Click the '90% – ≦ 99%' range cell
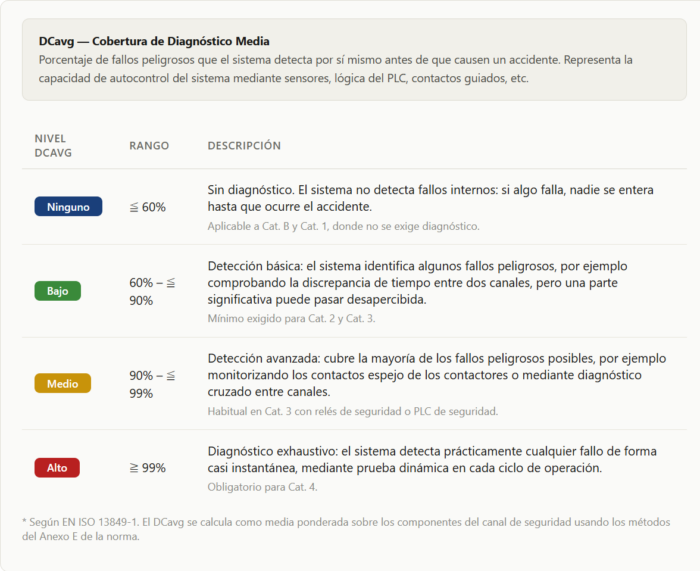700x571 pixels. (152, 384)
